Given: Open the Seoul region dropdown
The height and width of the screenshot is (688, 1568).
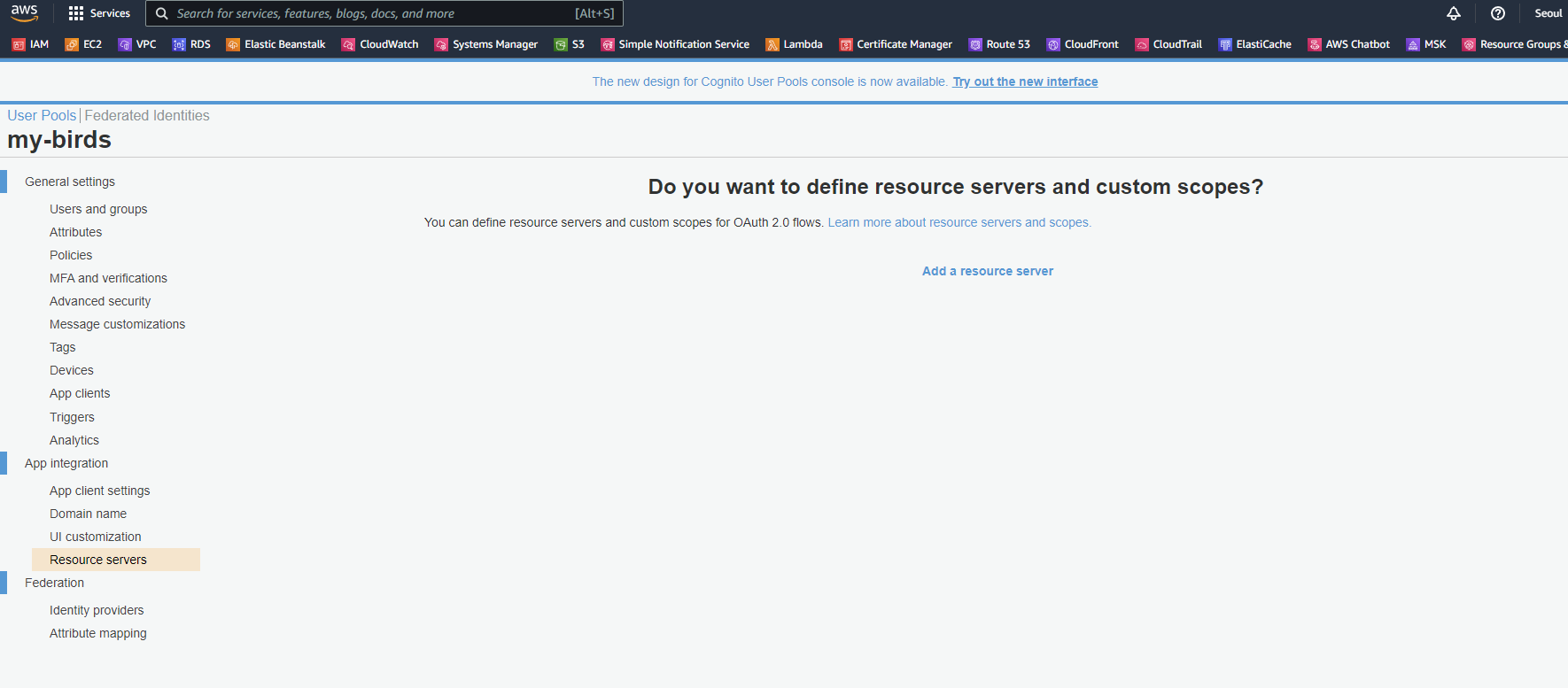Looking at the screenshot, I should 1548,13.
